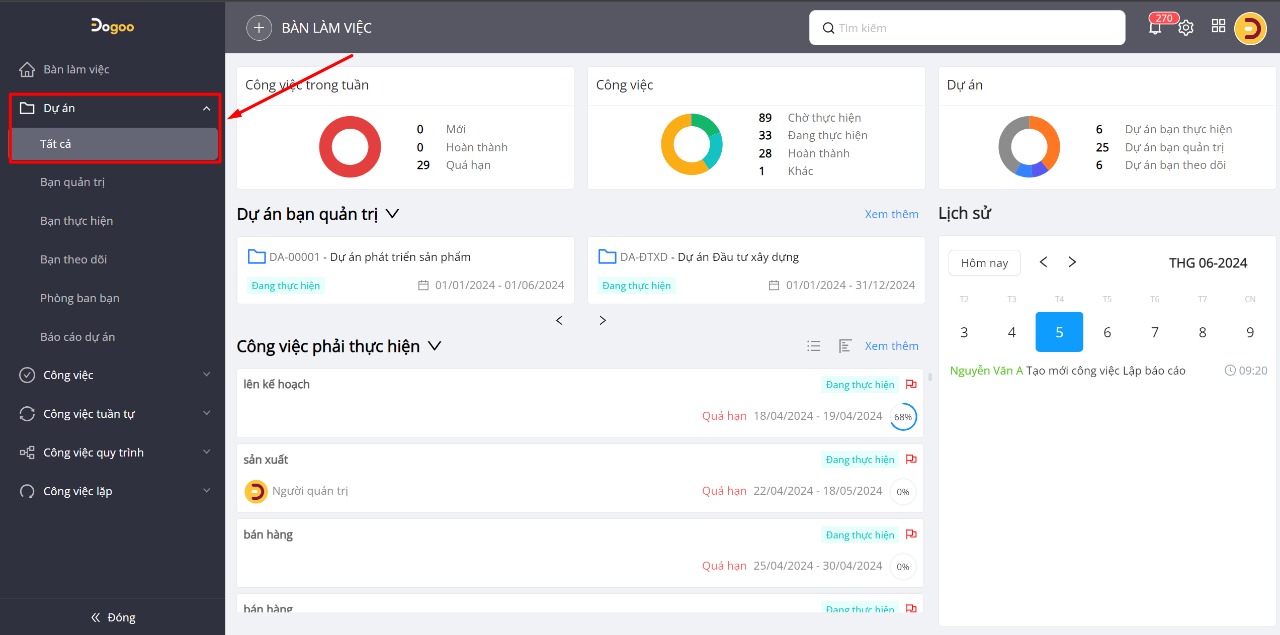
Task: Expand the Công việc quy trình section
Action: click(206, 452)
